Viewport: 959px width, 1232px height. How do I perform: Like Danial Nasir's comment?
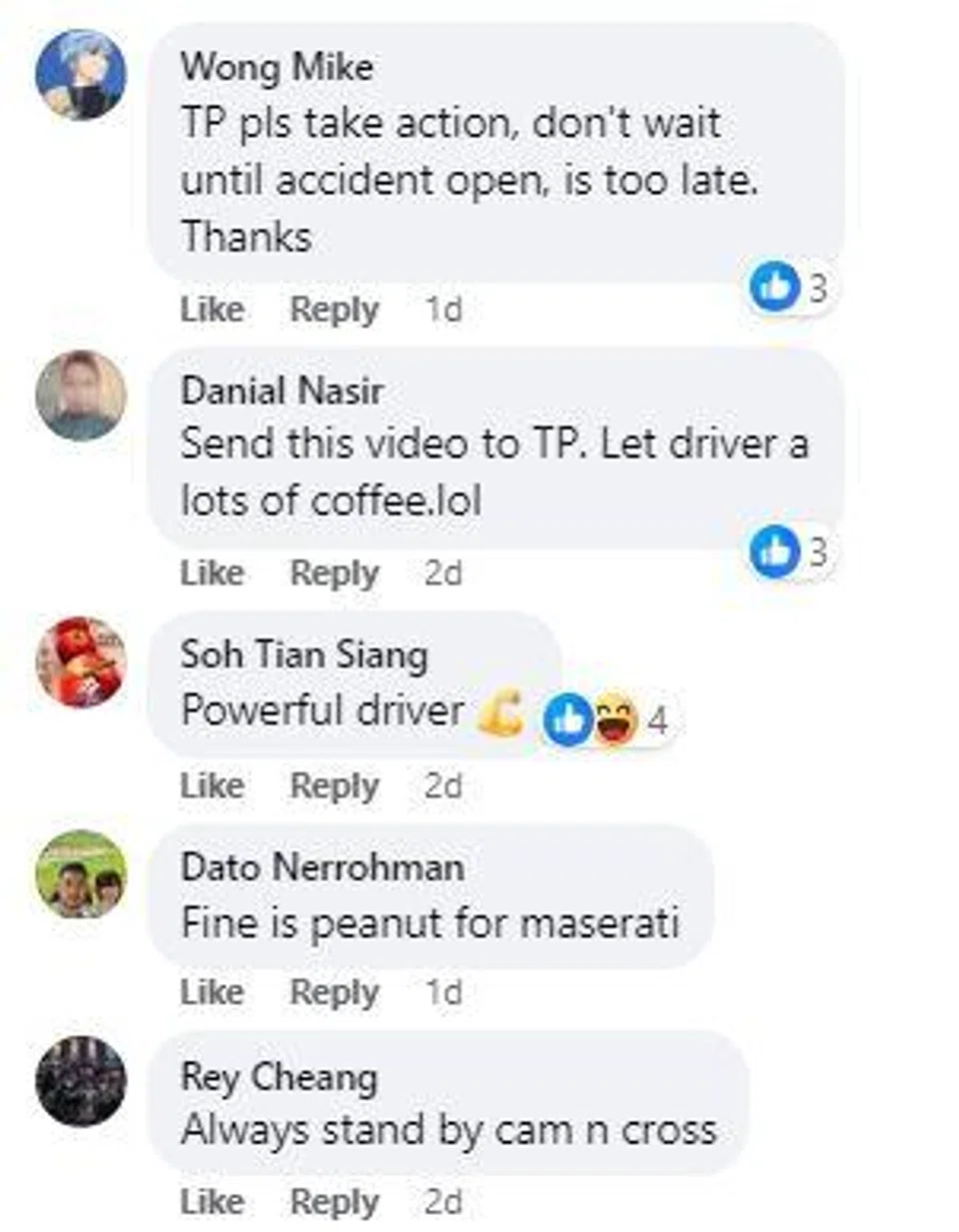coord(212,573)
